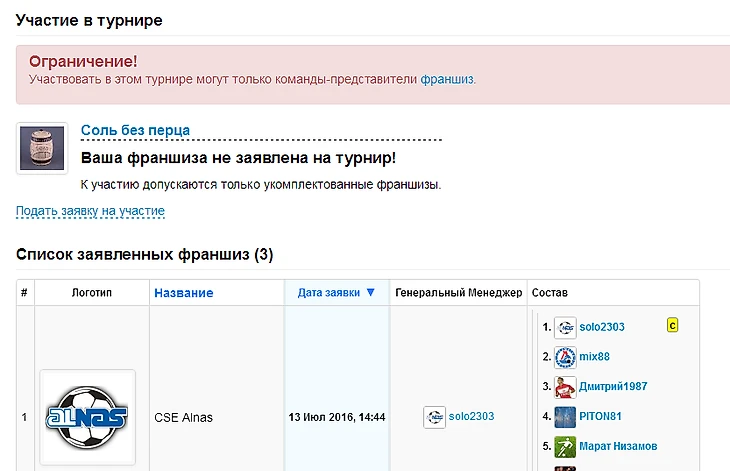Open Дмитрий1987 player profile link
The height and width of the screenshot is (471, 730).
[x=615, y=387]
